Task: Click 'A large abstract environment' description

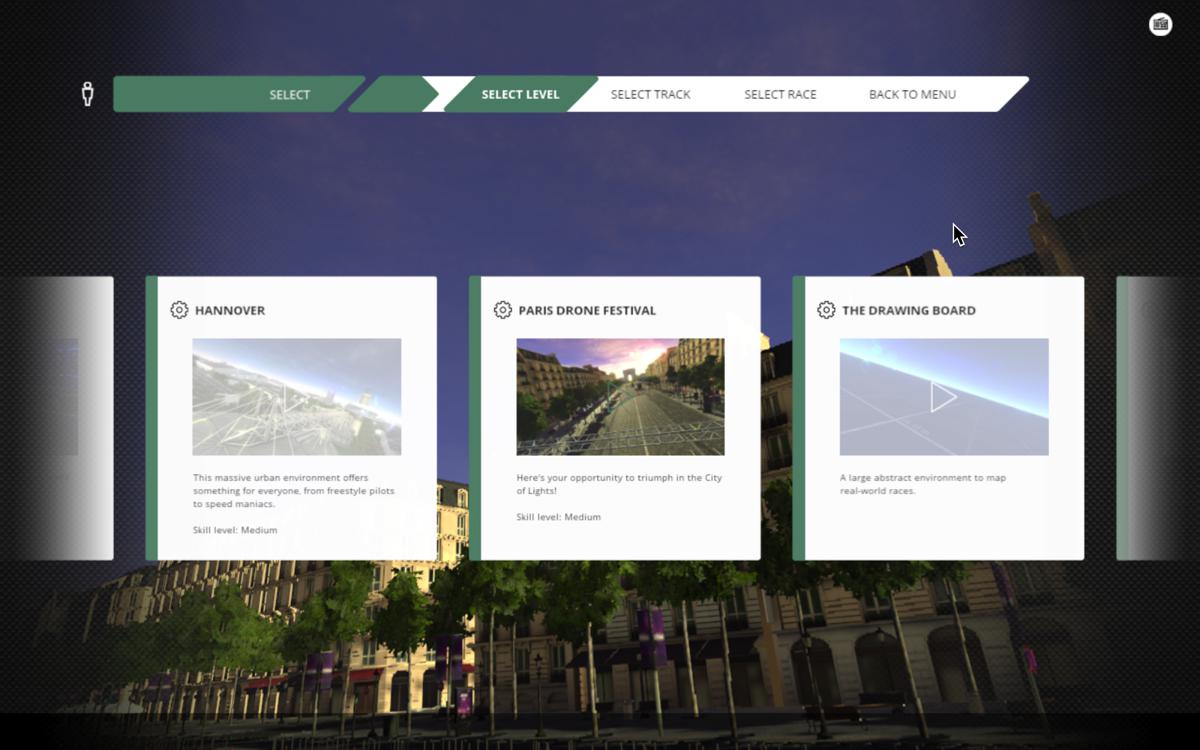Action: 923,484
